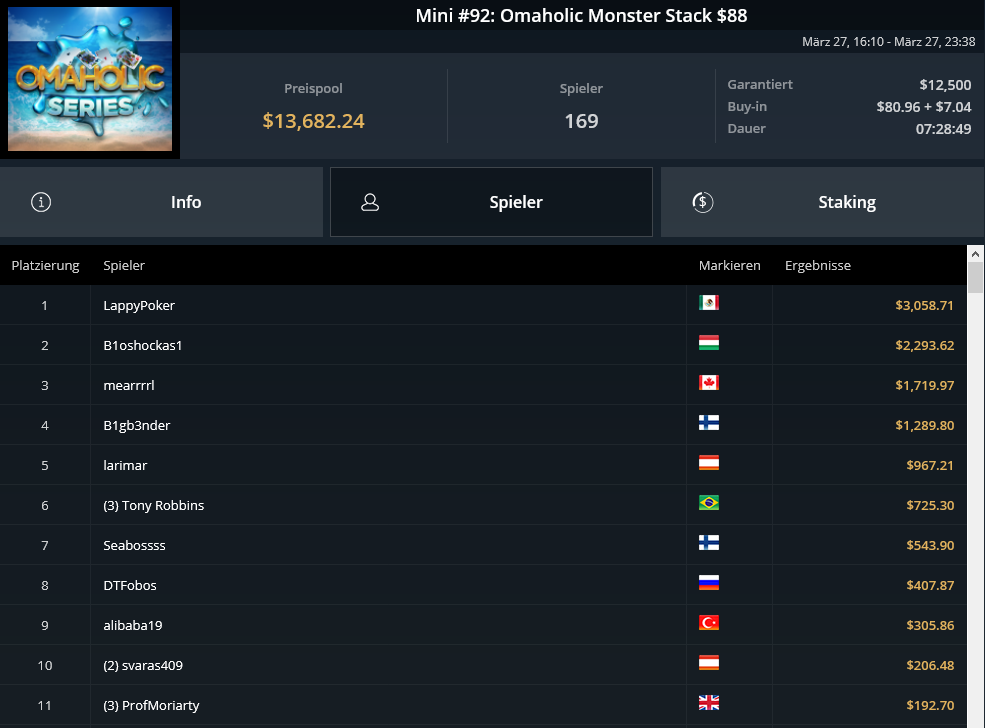Sort by the Platzierung column header

click(45, 266)
